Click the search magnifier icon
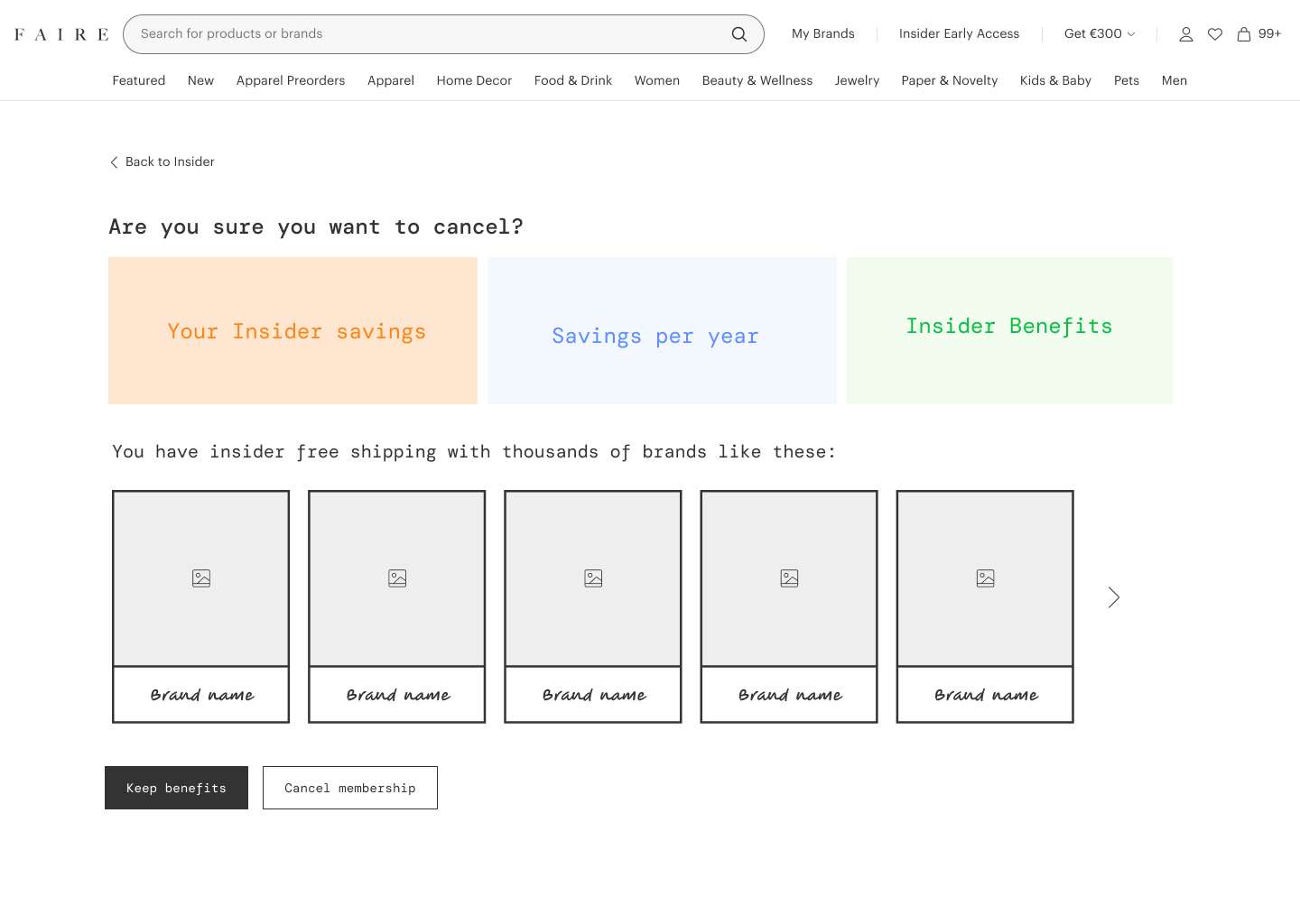This screenshot has width=1300, height=924. (739, 34)
